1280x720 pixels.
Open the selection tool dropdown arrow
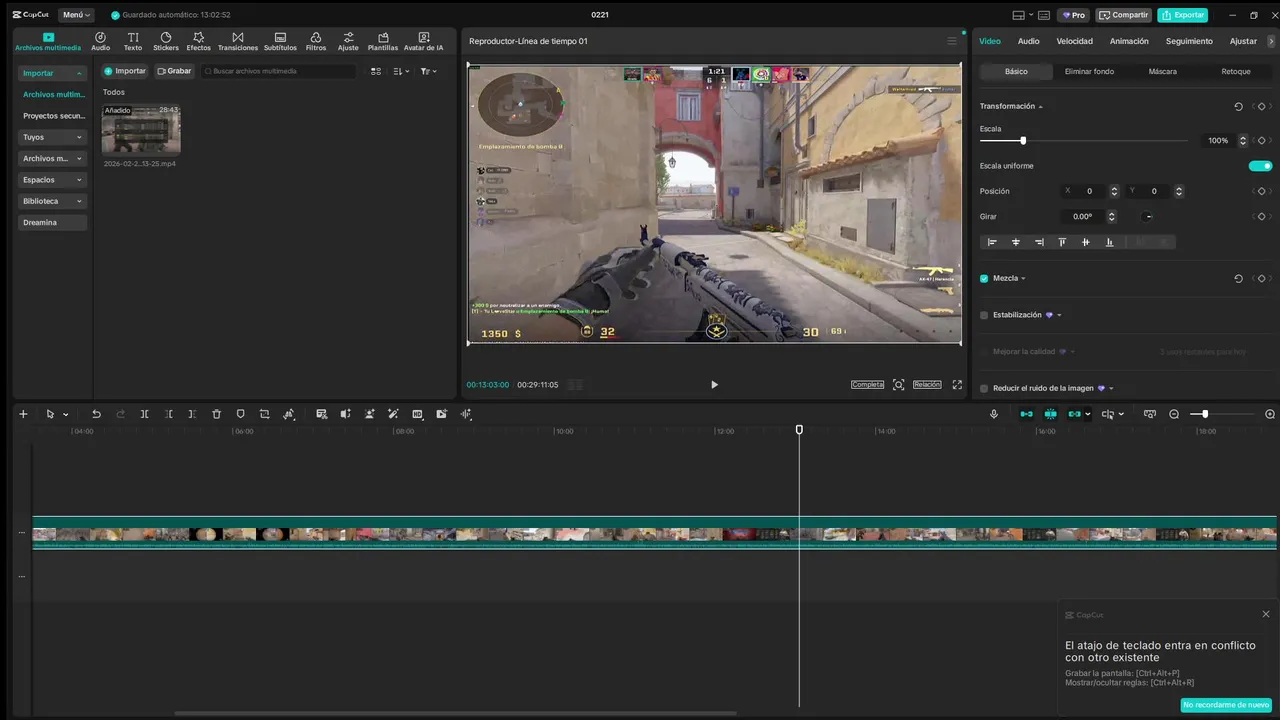66,414
